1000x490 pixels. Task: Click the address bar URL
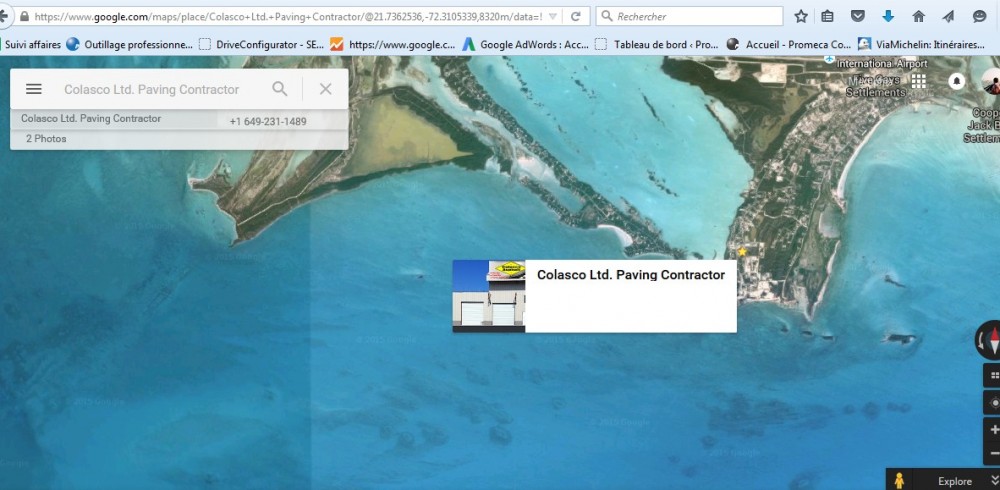[288, 17]
